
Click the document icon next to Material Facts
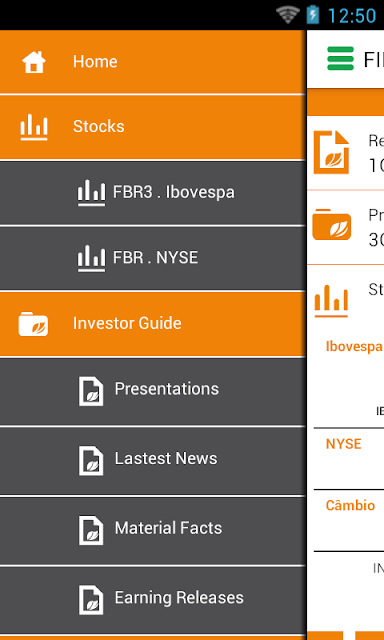click(x=91, y=530)
